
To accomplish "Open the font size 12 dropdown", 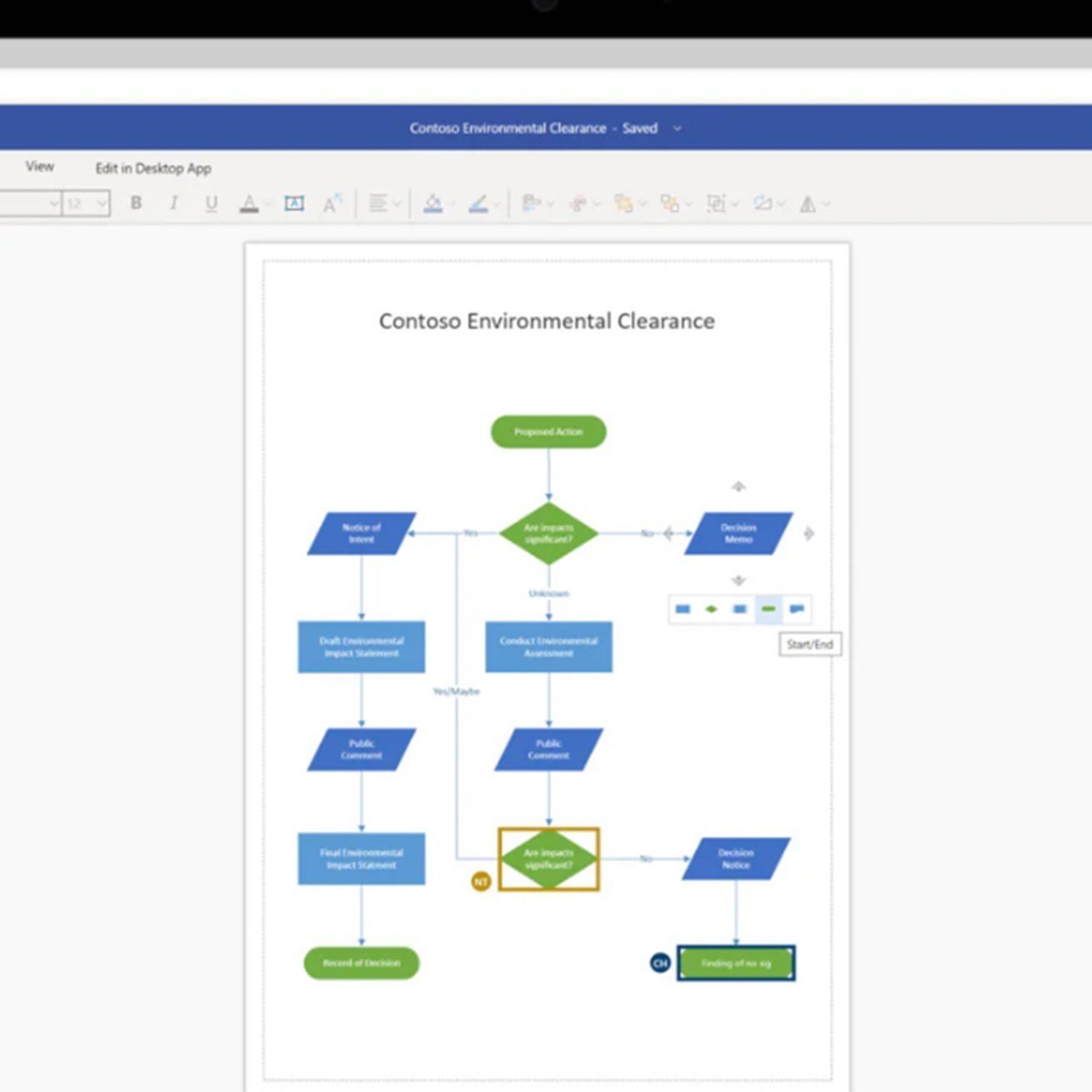I will tap(102, 203).
